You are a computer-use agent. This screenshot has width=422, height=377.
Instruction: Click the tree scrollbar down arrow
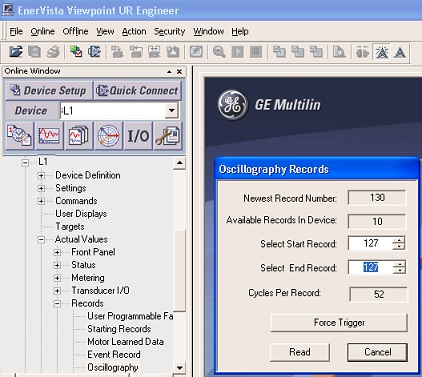point(179,368)
